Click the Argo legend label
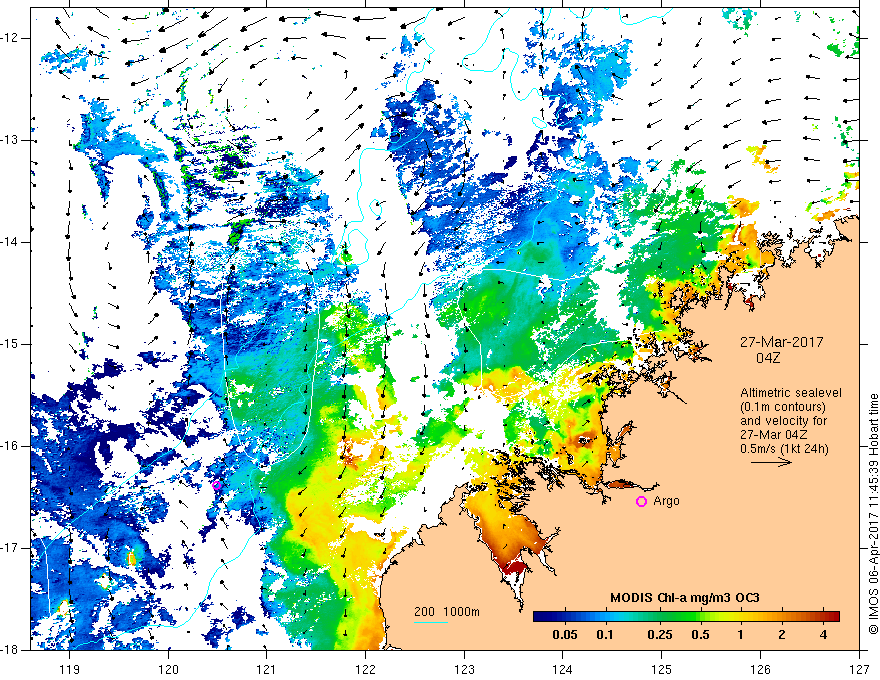The height and width of the screenshot is (680, 880). (x=666, y=501)
